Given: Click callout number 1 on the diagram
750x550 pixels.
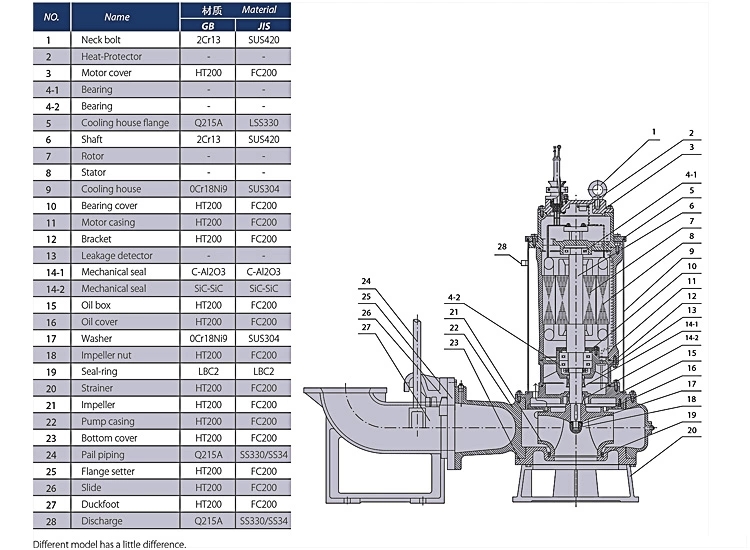Looking at the screenshot, I should click(x=654, y=132).
